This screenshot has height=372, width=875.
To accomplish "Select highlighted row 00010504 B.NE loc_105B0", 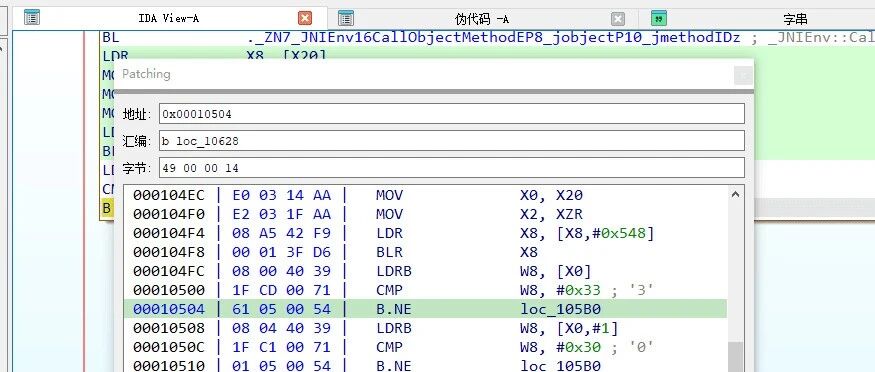I will click(x=425, y=309).
